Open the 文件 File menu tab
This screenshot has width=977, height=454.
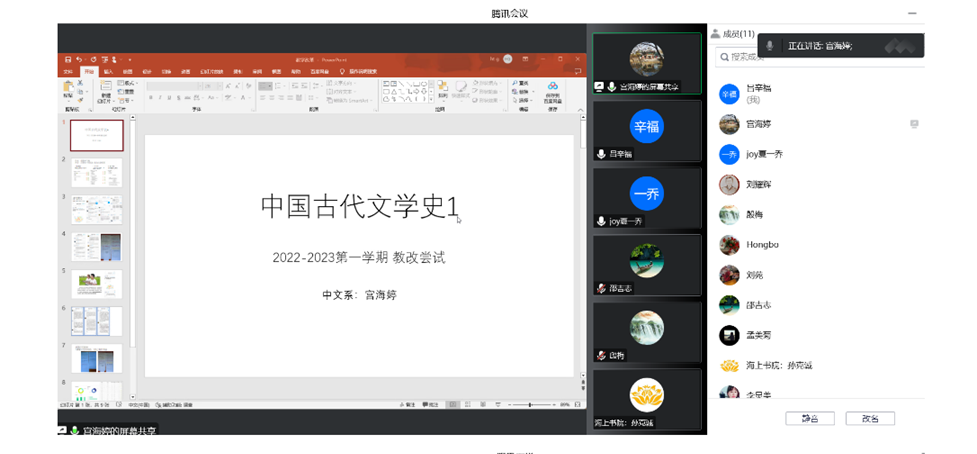(67, 72)
